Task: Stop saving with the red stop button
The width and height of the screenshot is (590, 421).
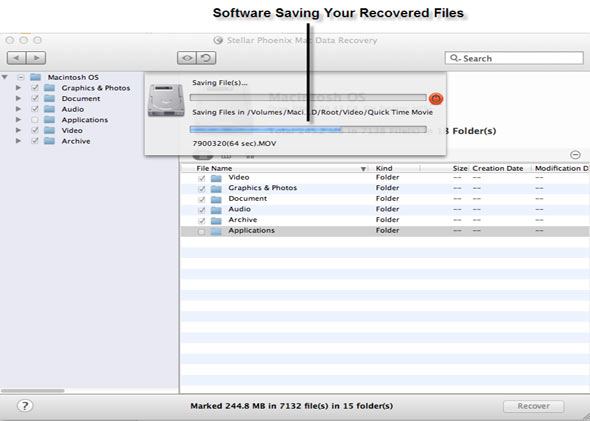Action: pos(436,99)
